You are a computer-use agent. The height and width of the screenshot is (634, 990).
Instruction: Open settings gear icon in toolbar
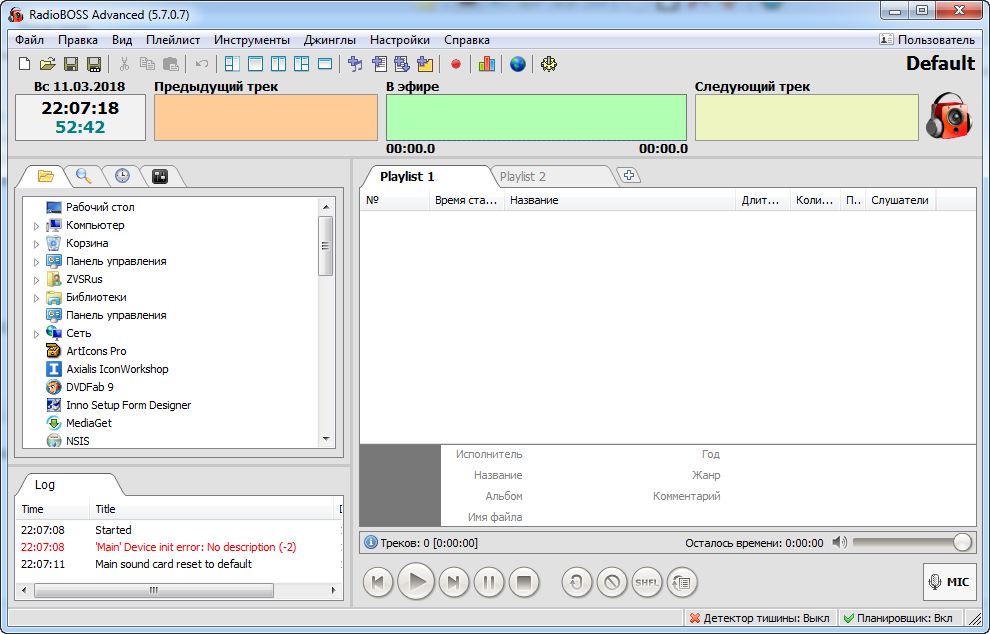(549, 64)
